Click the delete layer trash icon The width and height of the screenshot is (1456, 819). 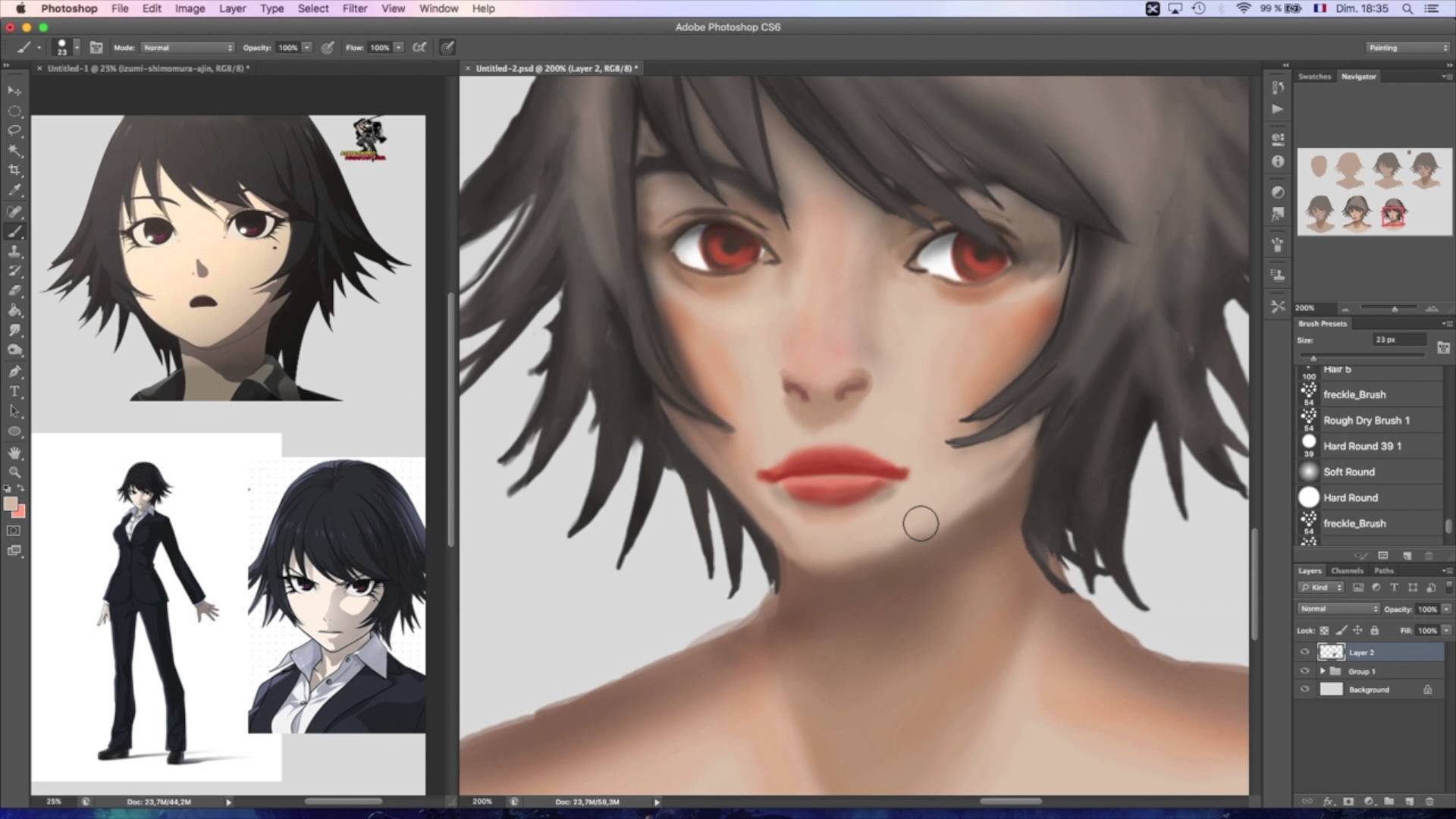pyautogui.click(x=1429, y=802)
